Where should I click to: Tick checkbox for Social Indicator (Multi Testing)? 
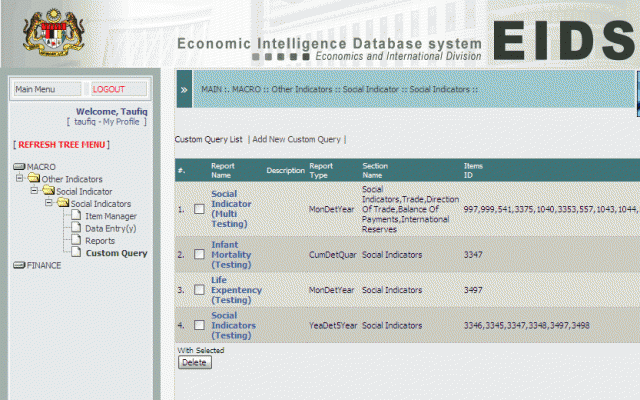coord(199,209)
